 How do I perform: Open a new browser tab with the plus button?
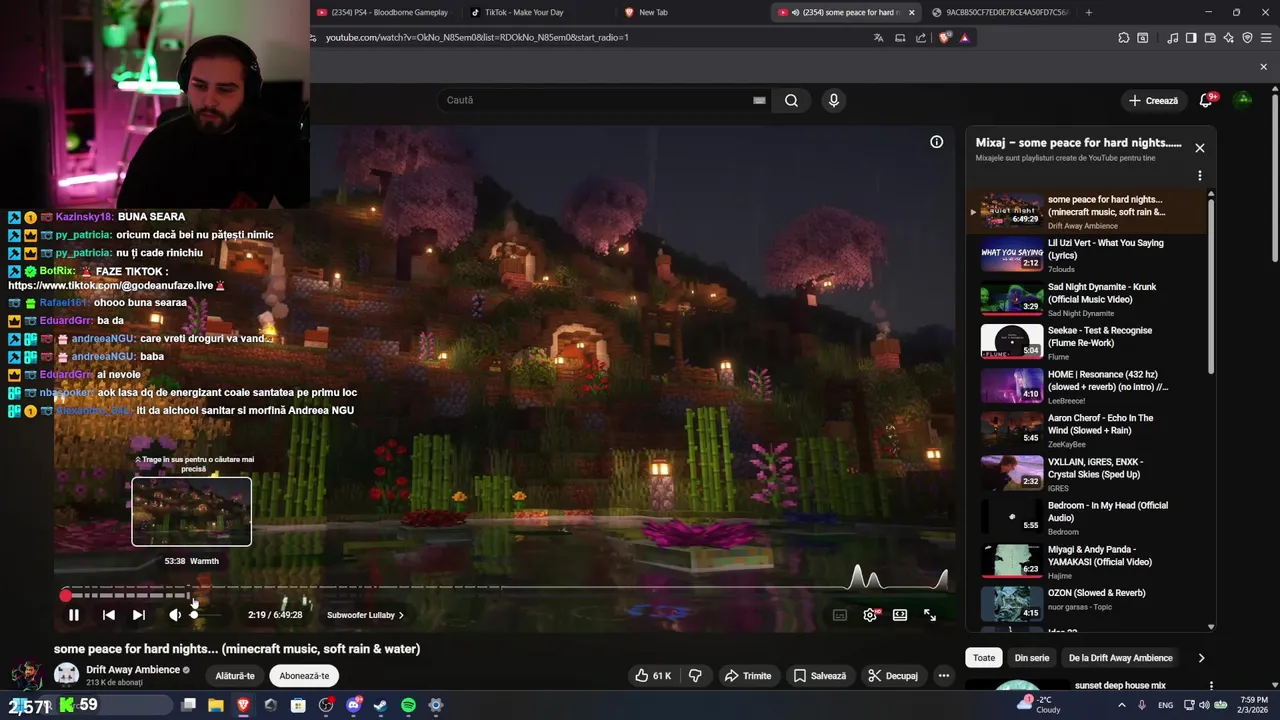click(x=1088, y=12)
